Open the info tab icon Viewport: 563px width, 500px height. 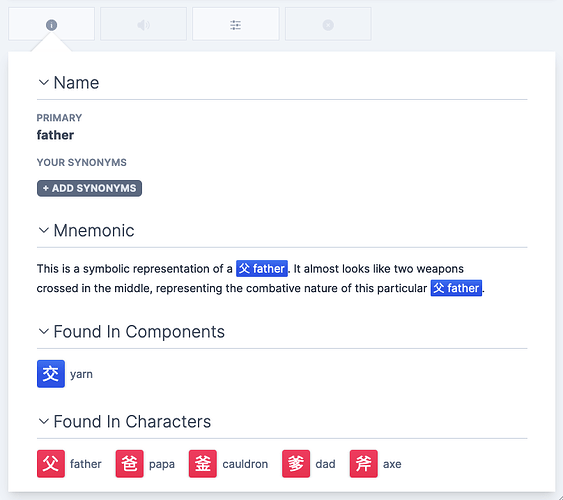pos(51,25)
